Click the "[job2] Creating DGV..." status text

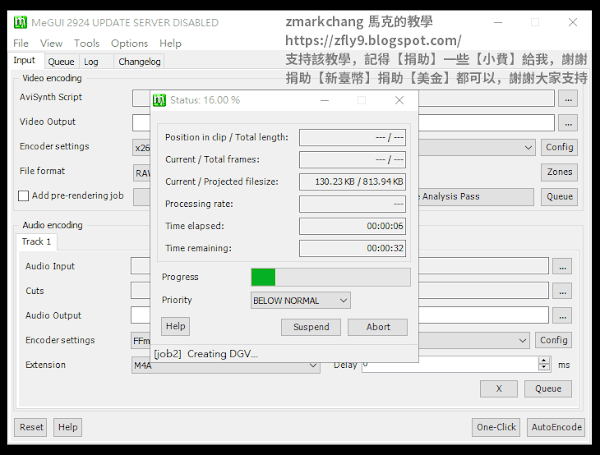206,354
